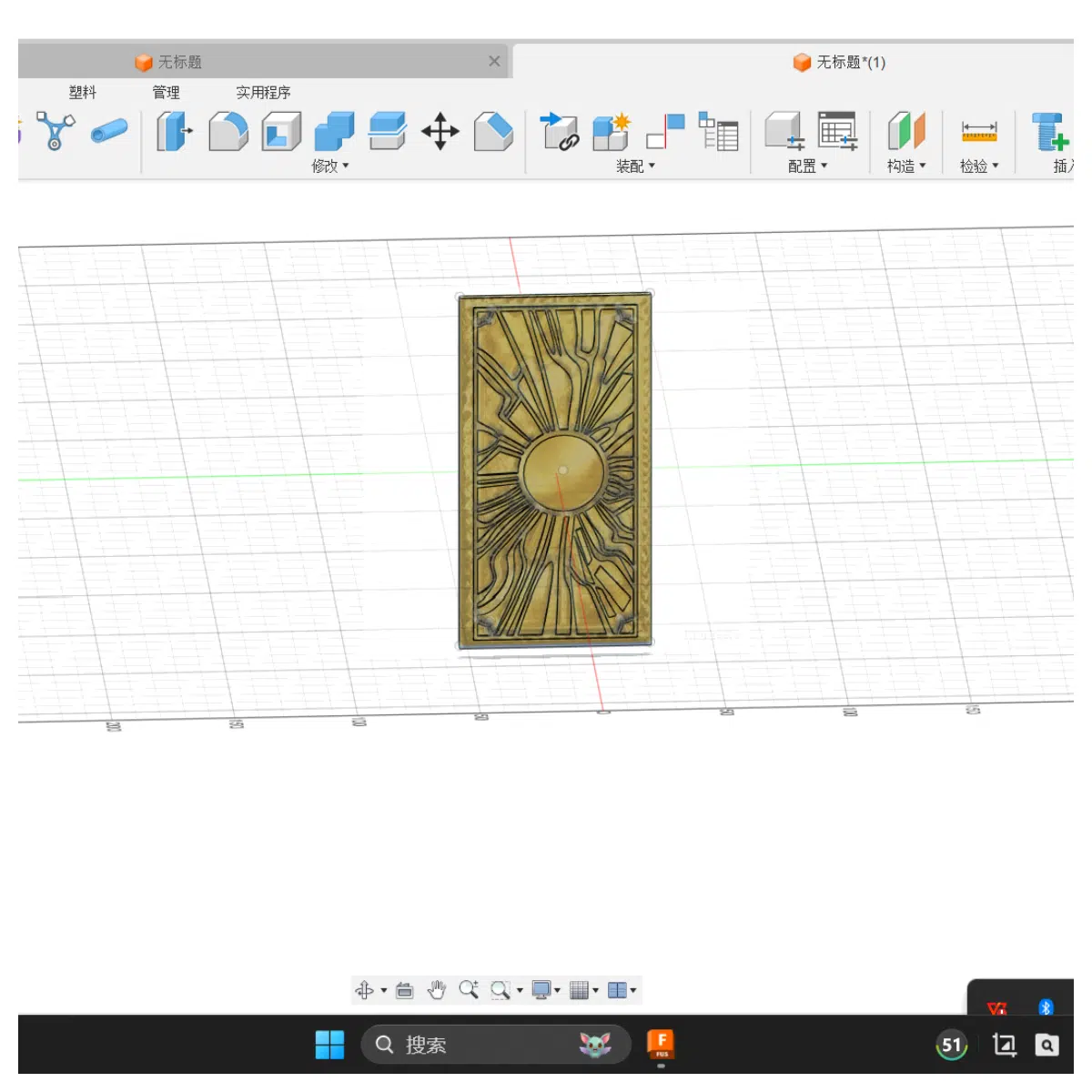Select the Construct plane icon
The width and height of the screenshot is (1092, 1092).
pos(906,131)
